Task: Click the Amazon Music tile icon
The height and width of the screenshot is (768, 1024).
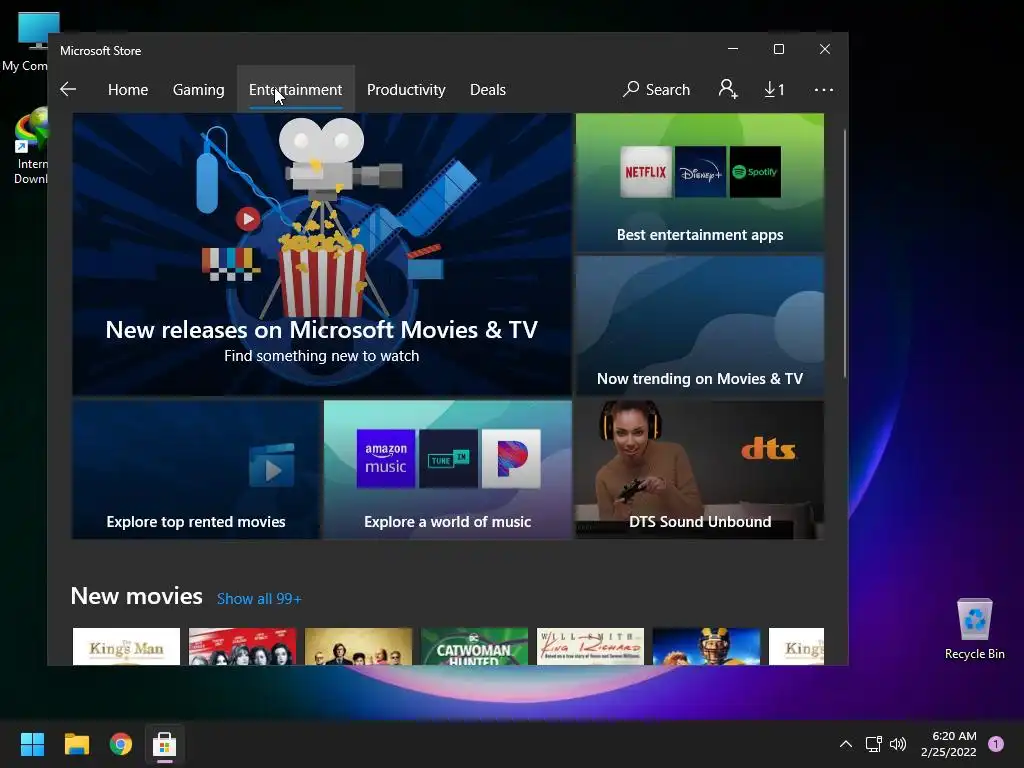Action: (x=385, y=458)
